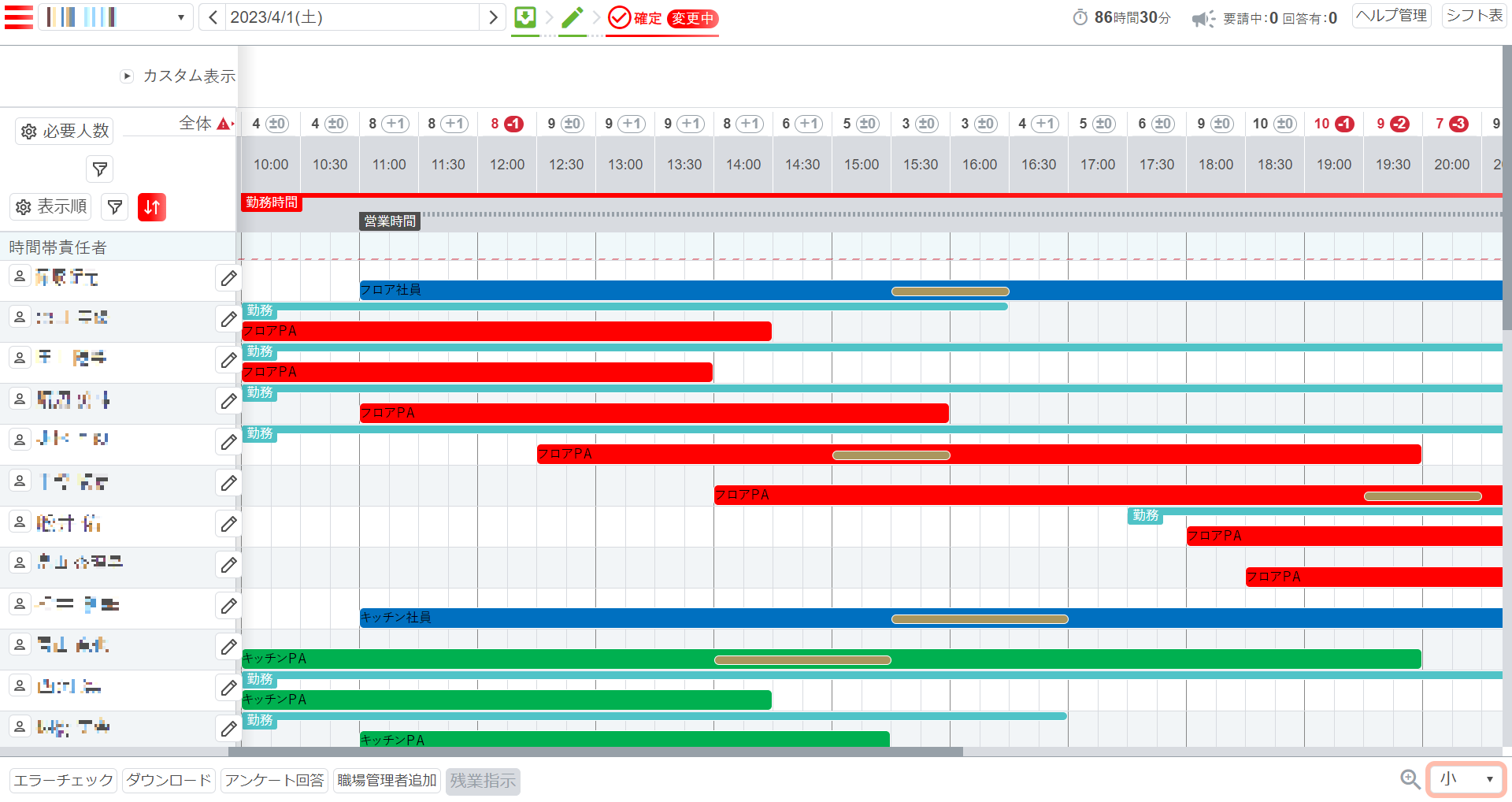Click the 全体 warning triangle icon
This screenshot has width=1512, height=802.
click(x=224, y=124)
